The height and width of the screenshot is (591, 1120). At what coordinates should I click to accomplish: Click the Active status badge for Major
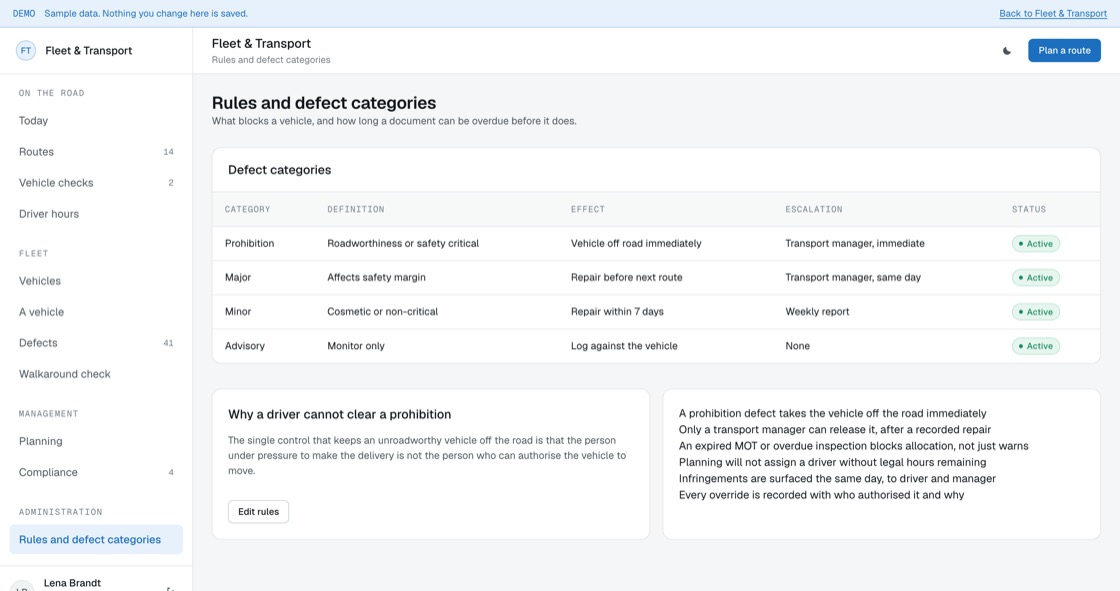click(x=1036, y=278)
